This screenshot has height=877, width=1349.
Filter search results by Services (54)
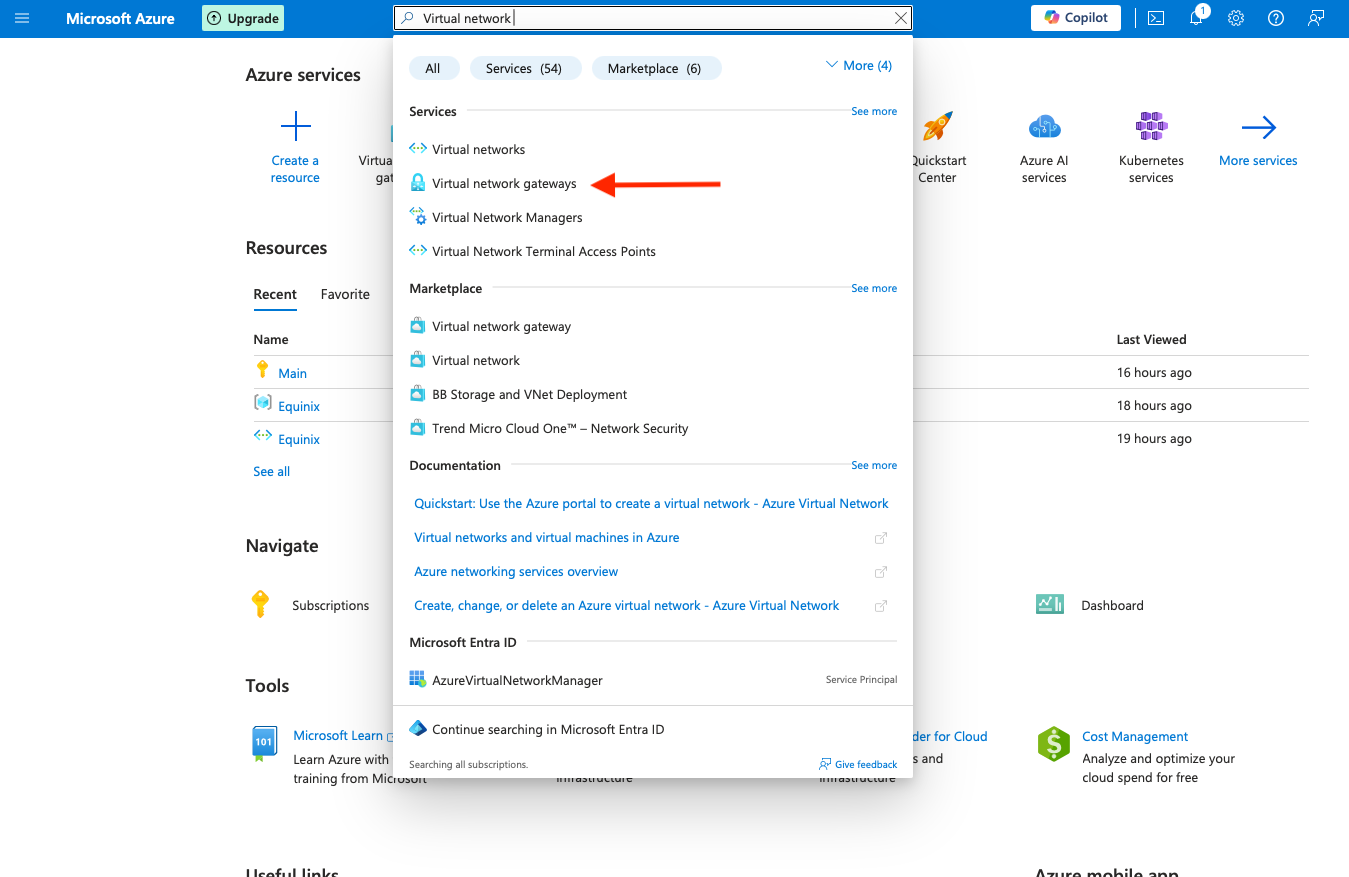(524, 68)
